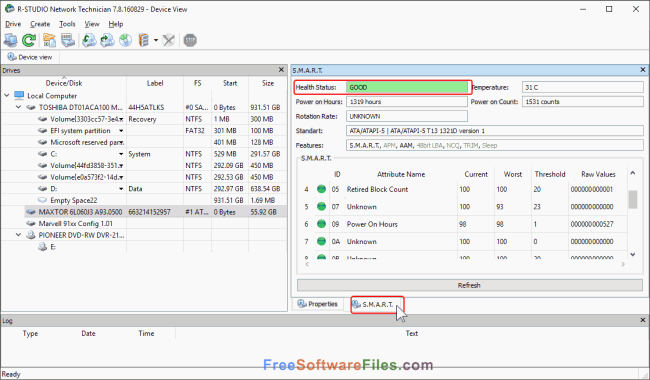Click the Empty Space22 disk icon
This screenshot has height=380, width=650.
(42, 200)
